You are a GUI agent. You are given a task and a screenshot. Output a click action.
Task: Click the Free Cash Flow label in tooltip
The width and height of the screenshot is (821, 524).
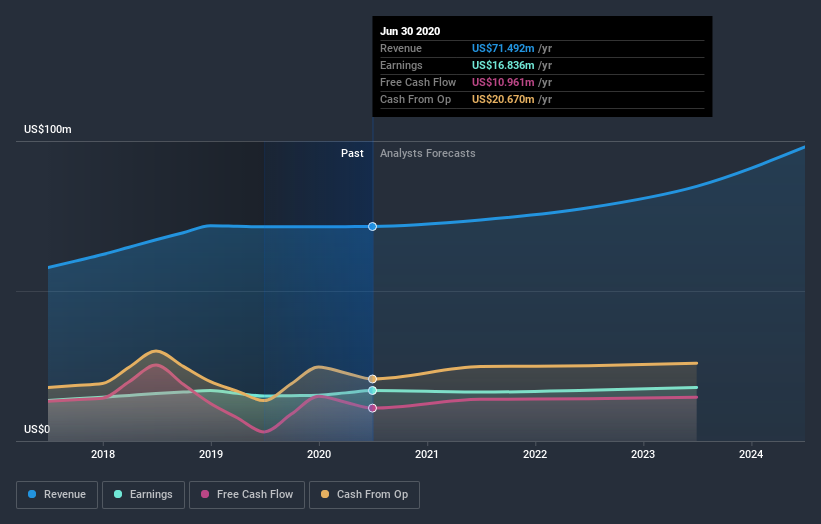pos(418,82)
